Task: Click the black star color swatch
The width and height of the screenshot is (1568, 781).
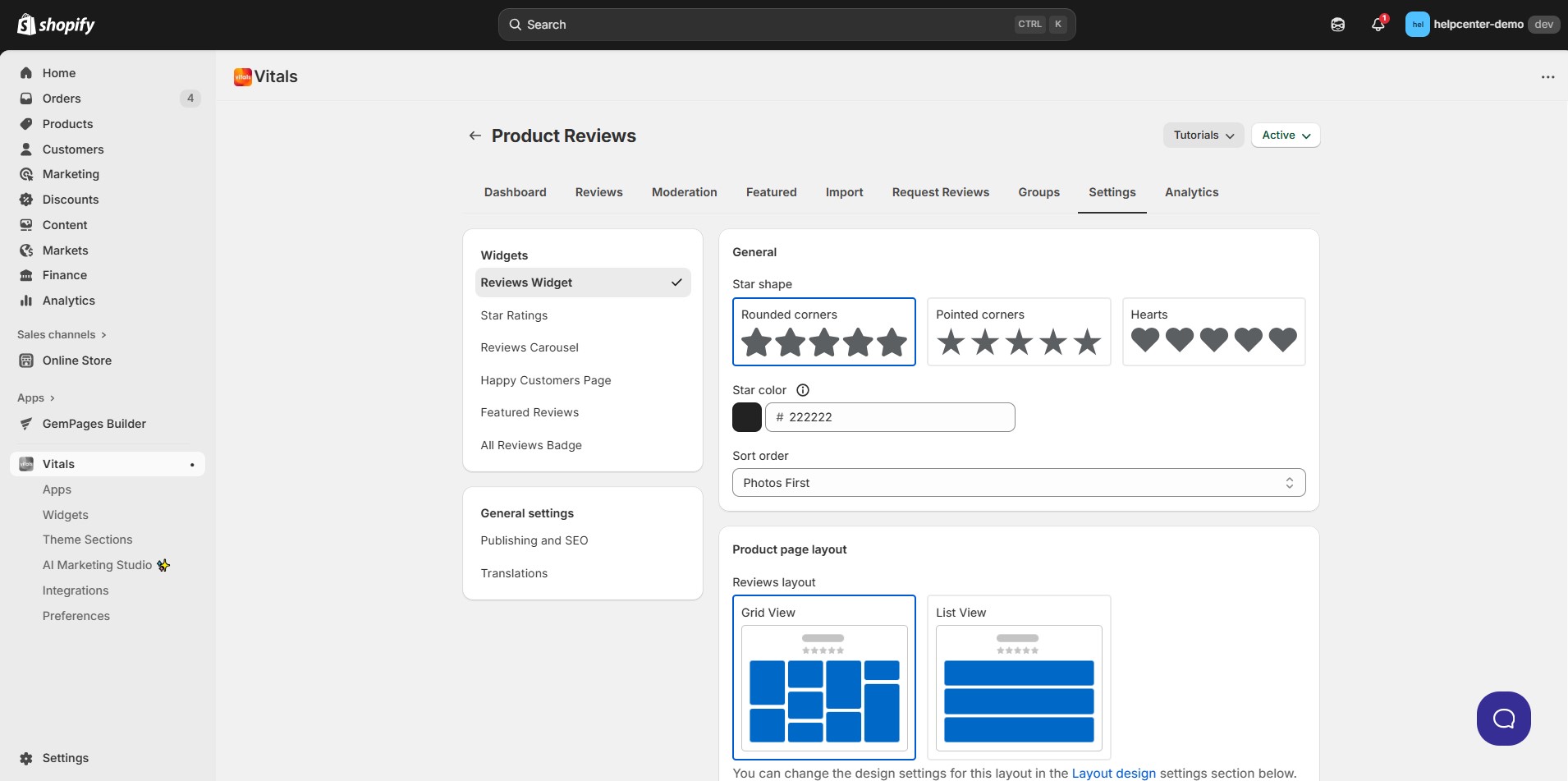Action: [746, 417]
